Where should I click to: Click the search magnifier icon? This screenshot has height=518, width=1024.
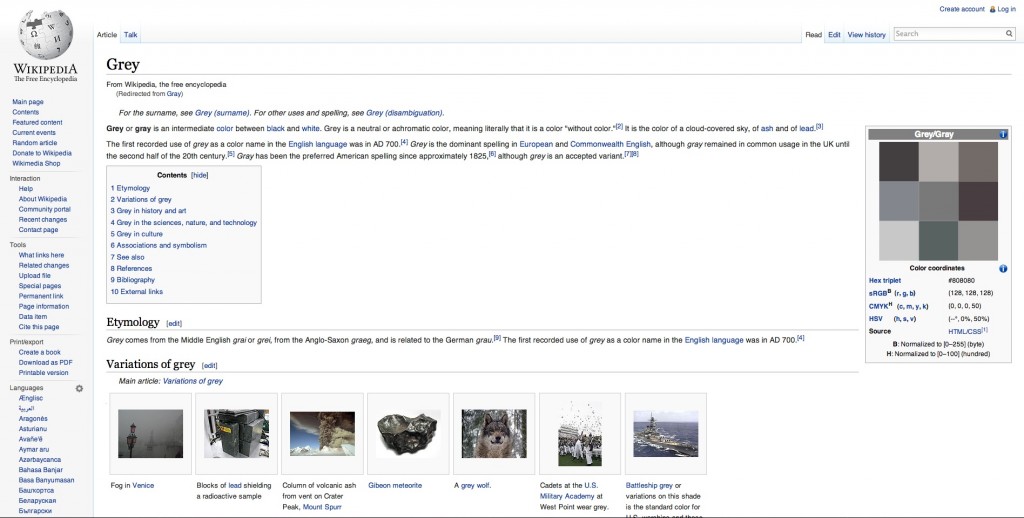(1009, 34)
